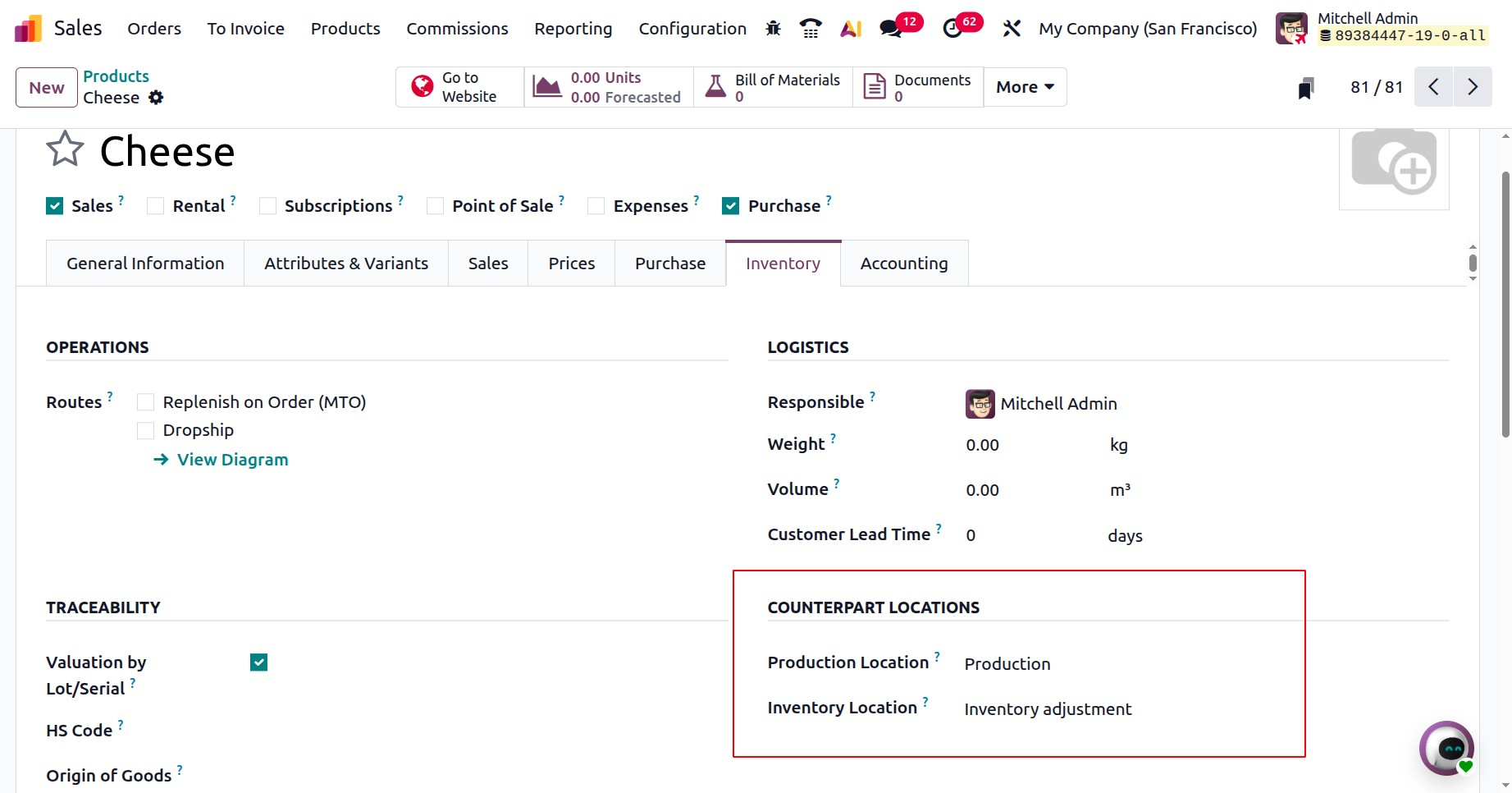This screenshot has height=793, width=1512.
Task: Check the Replenish on Order (MTO) route
Action: (146, 402)
